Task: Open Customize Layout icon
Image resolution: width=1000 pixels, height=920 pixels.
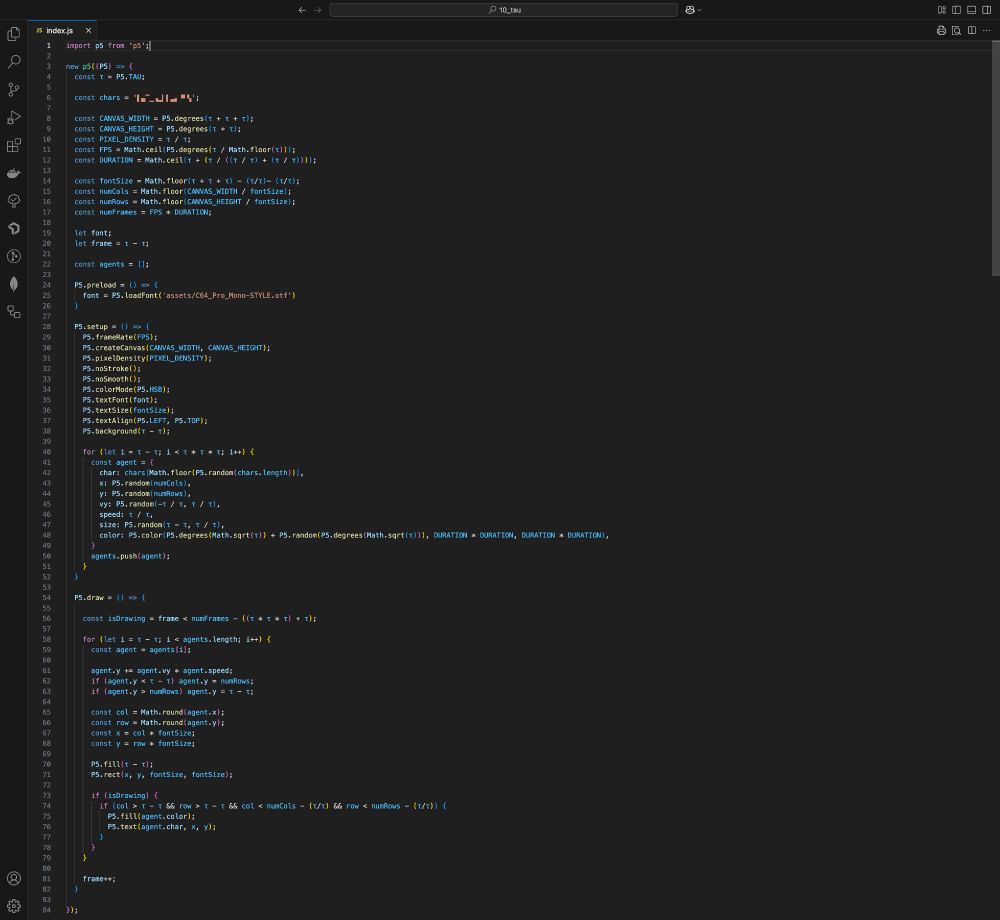Action: click(941, 10)
